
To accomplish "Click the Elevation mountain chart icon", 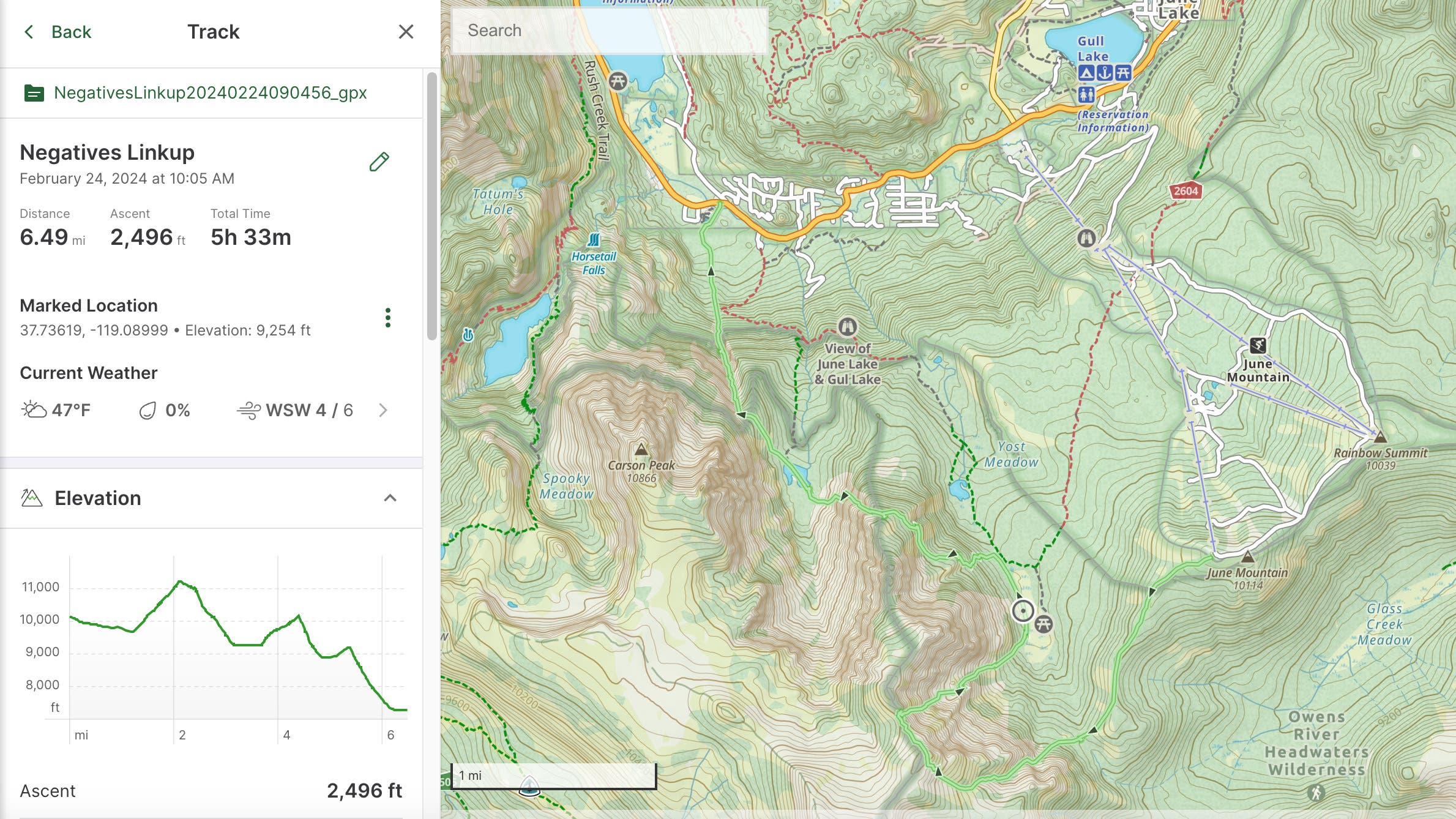I will click(x=32, y=498).
